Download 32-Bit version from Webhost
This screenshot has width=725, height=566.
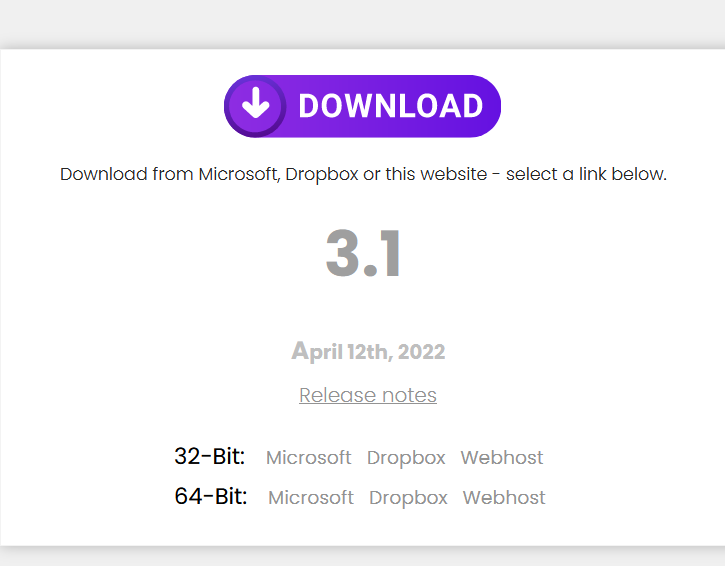coord(502,457)
